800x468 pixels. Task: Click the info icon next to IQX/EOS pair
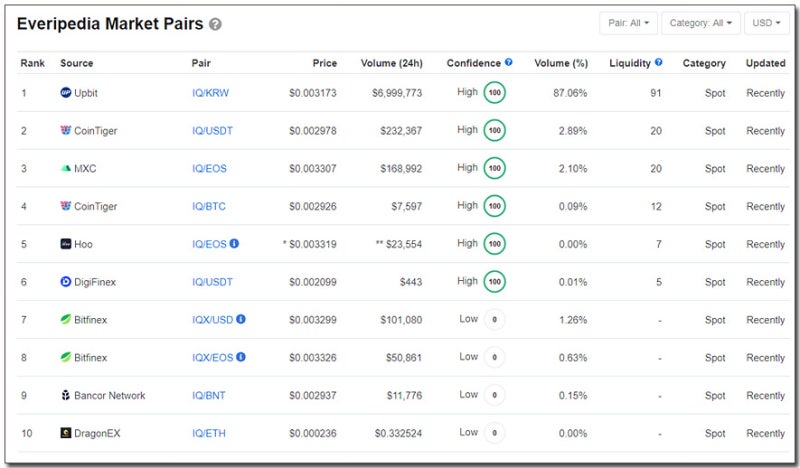pos(241,356)
